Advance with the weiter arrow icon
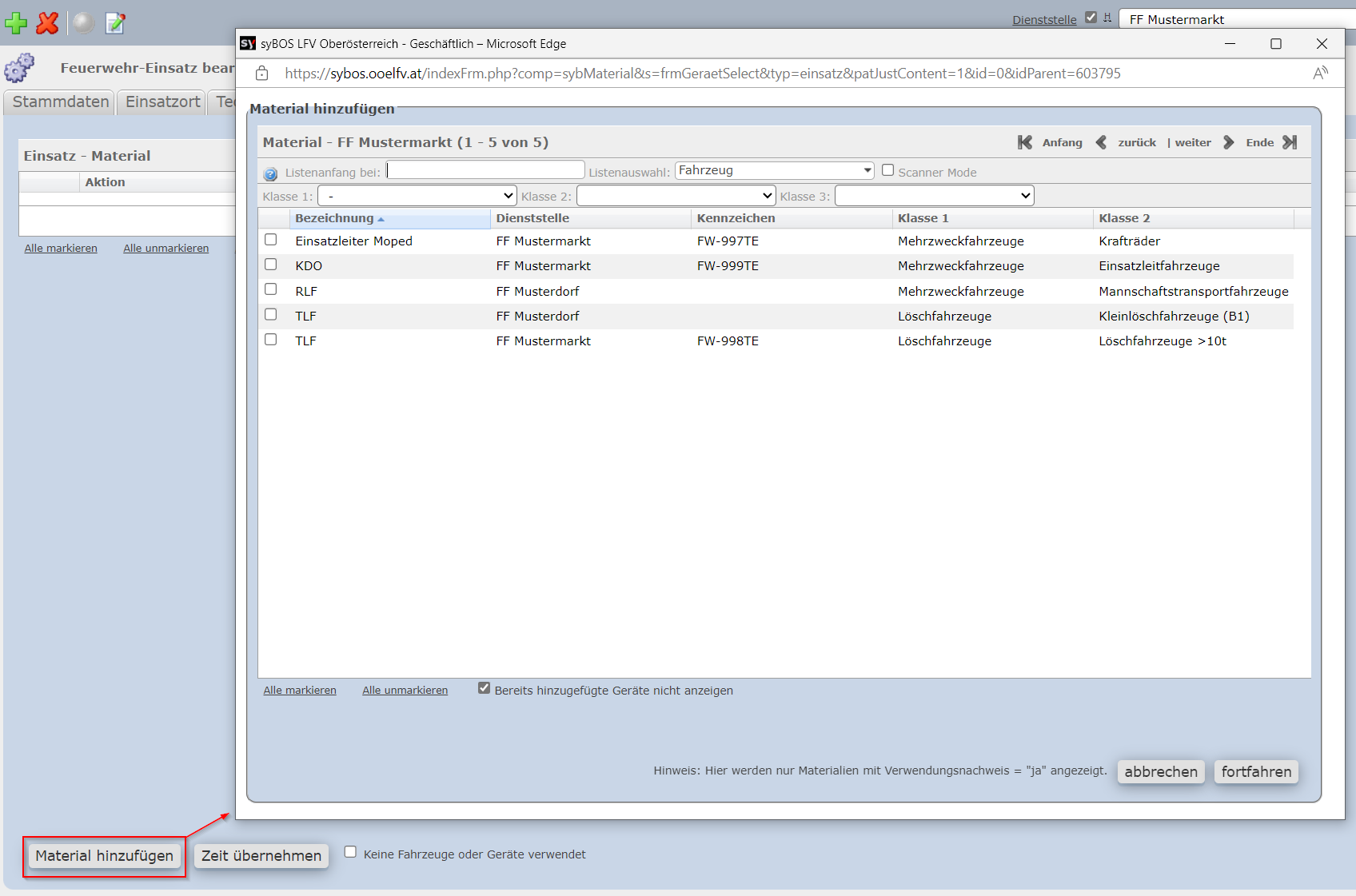 point(1229,142)
